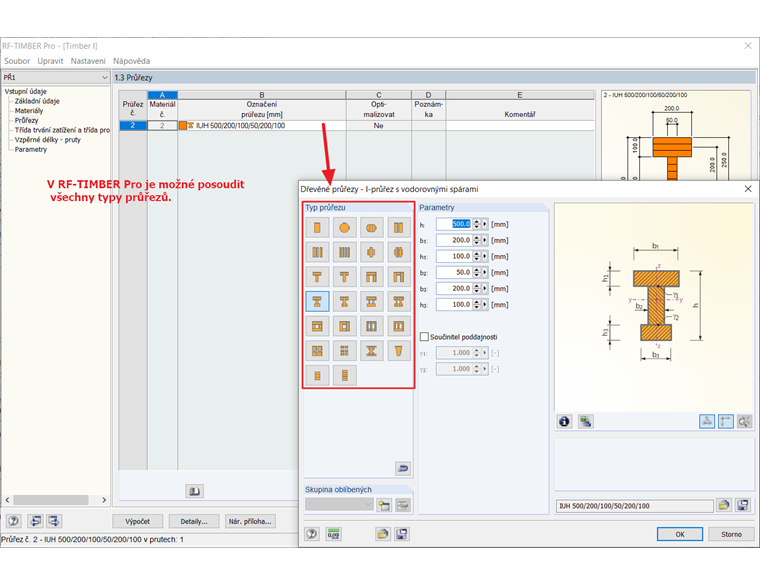Select the rectangle cross-section type
This screenshot has width=760, height=585.
coord(317,227)
